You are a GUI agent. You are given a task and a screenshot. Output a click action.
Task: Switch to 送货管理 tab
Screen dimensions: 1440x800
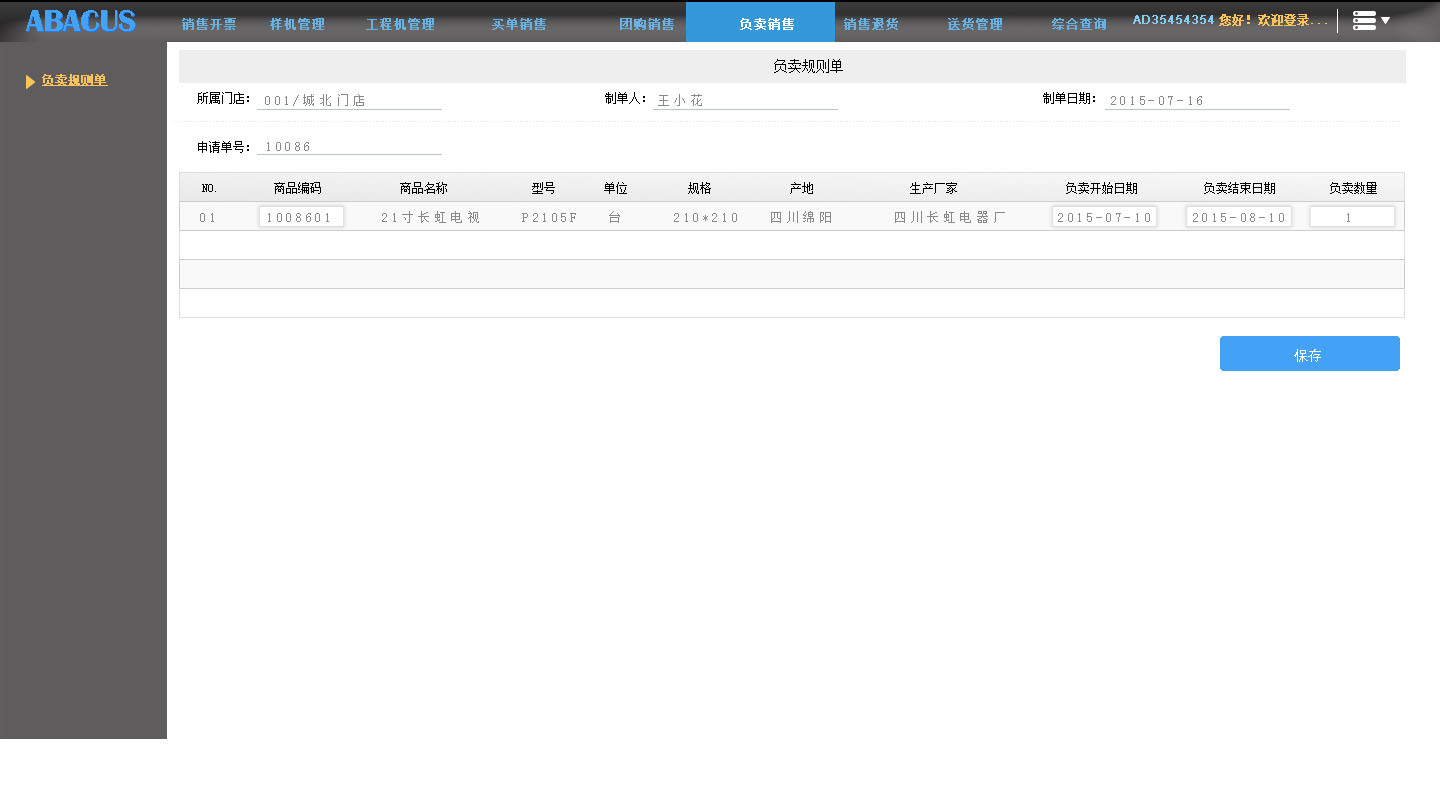coord(975,24)
